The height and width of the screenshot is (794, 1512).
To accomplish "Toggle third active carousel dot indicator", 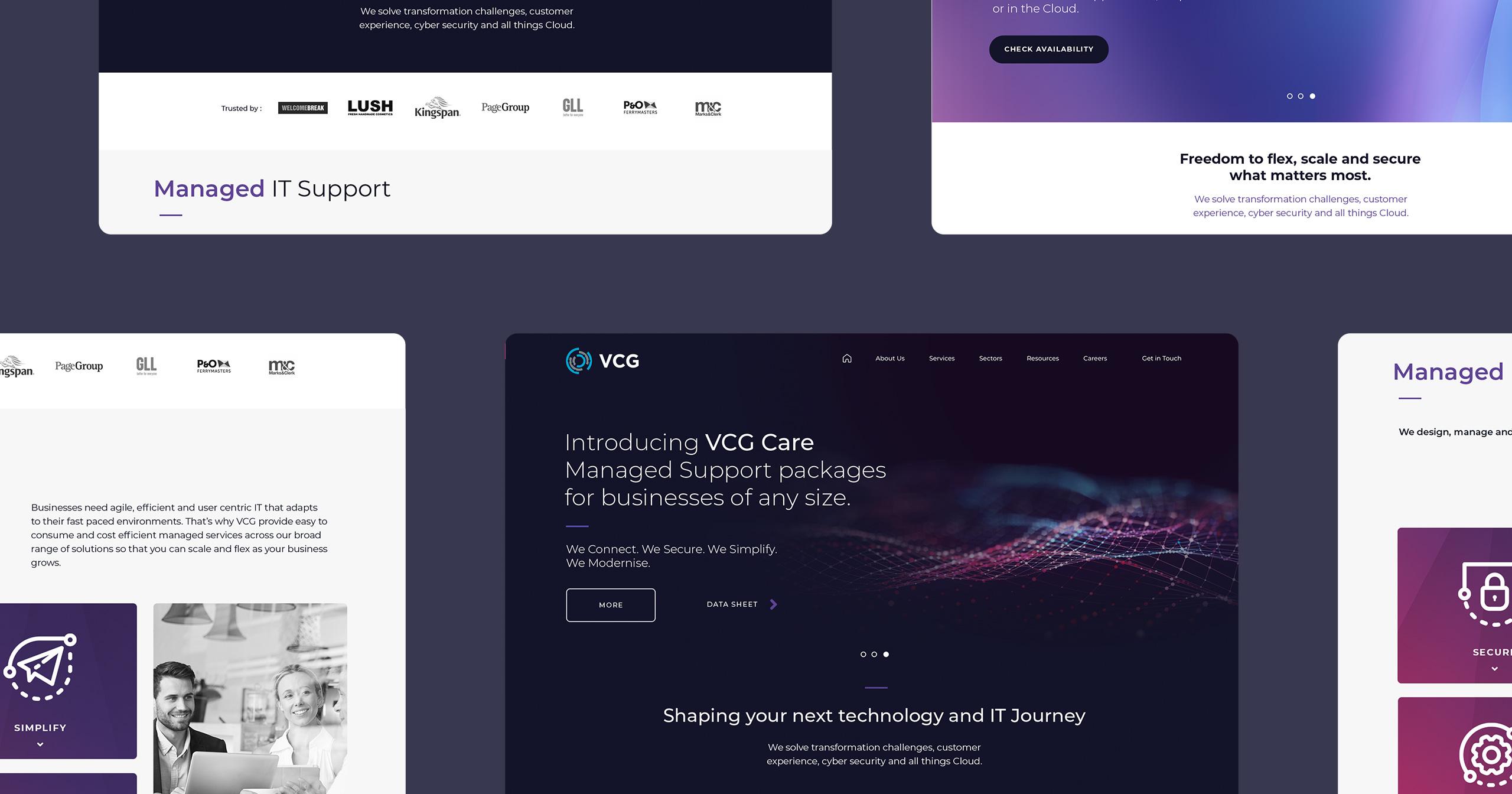I will 887,654.
